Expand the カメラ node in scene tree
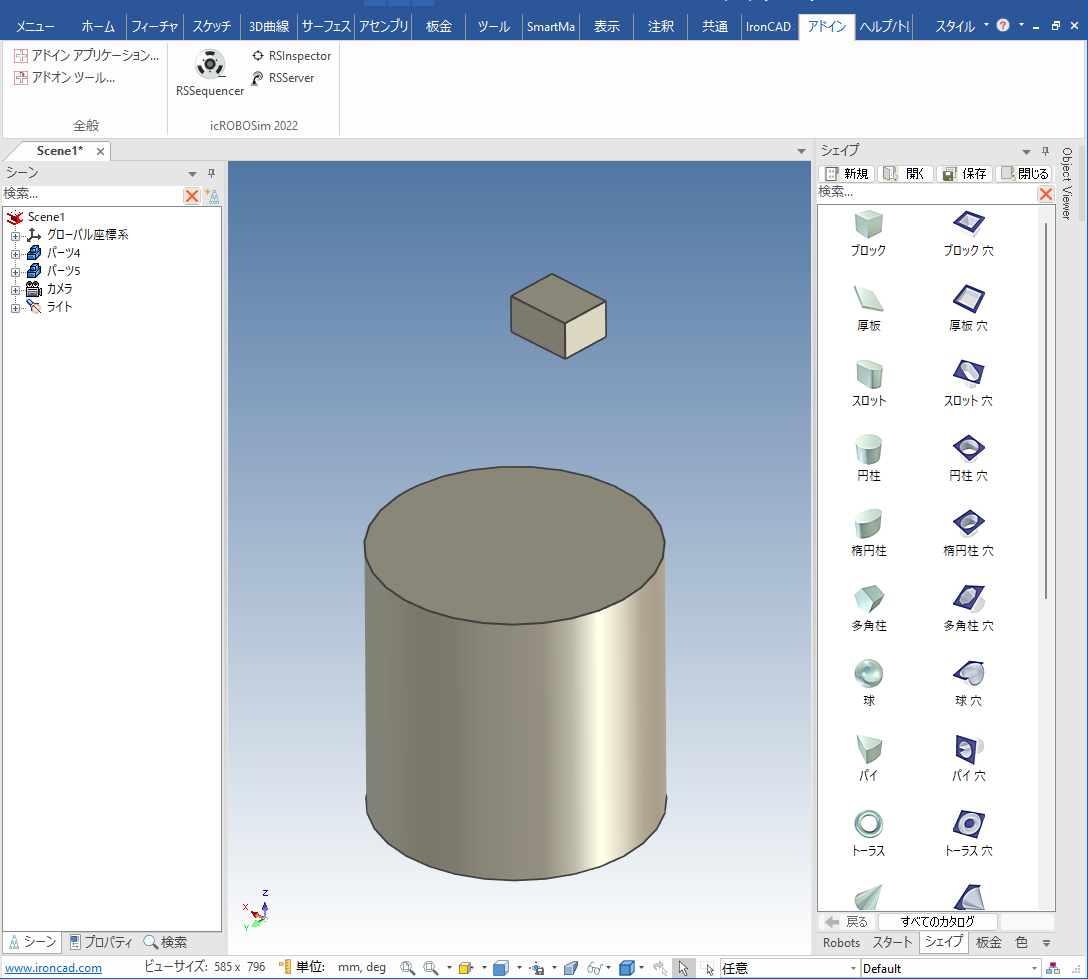1088x979 pixels. click(15, 290)
